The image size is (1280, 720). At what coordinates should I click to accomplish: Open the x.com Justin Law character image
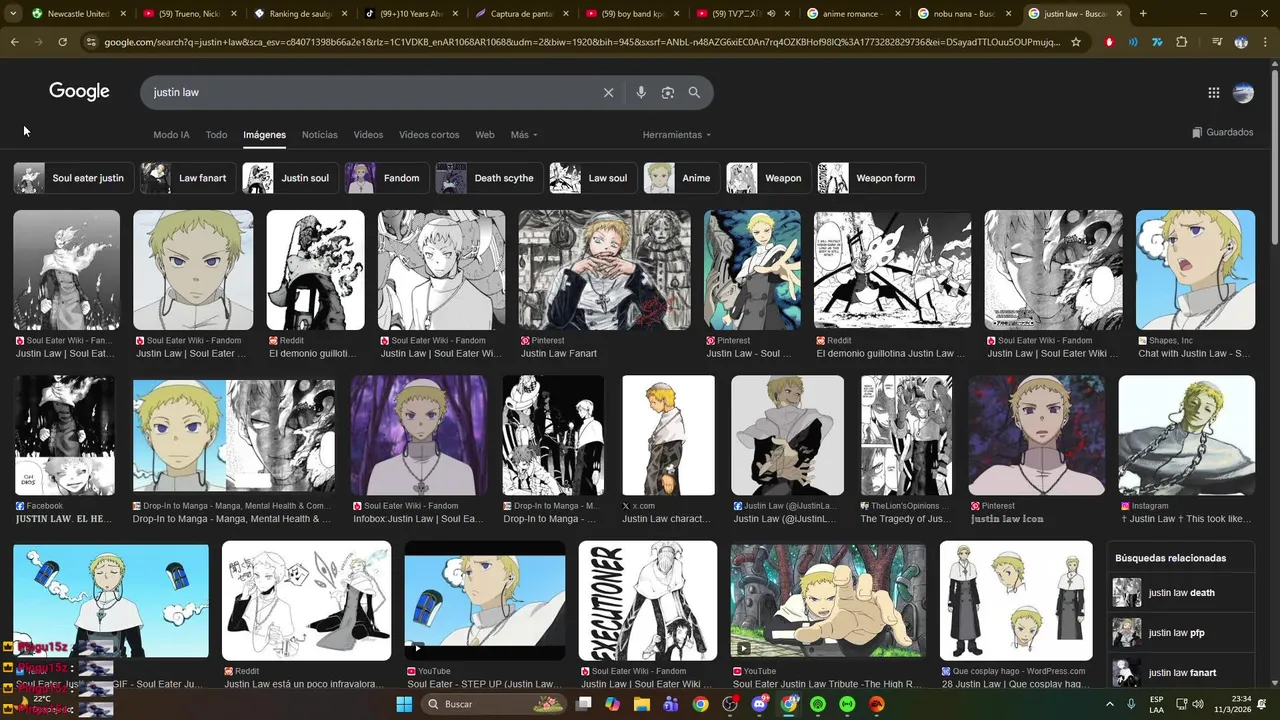pos(668,435)
